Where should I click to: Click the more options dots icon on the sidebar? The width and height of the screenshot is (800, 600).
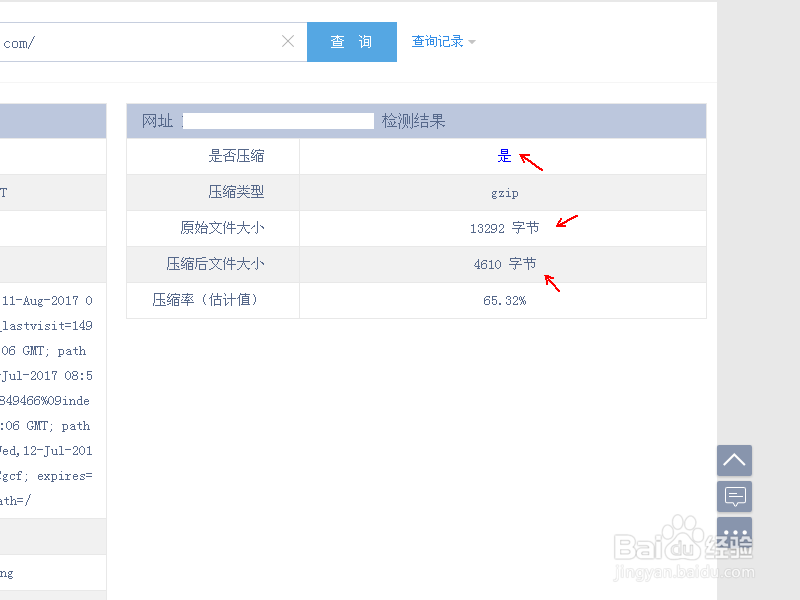[x=734, y=532]
